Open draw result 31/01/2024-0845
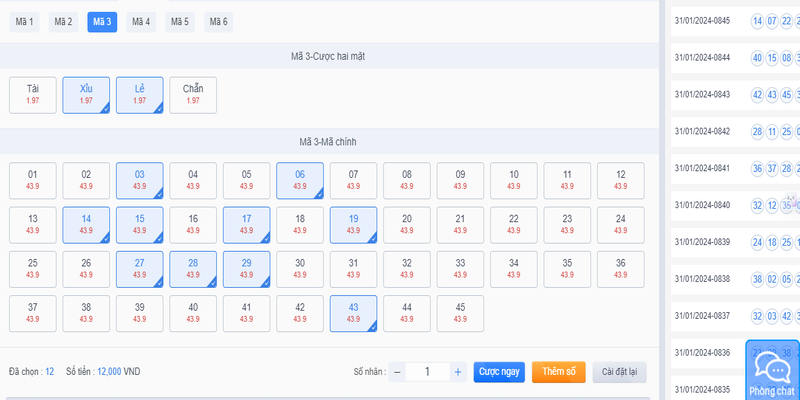The image size is (800, 400). tap(702, 21)
